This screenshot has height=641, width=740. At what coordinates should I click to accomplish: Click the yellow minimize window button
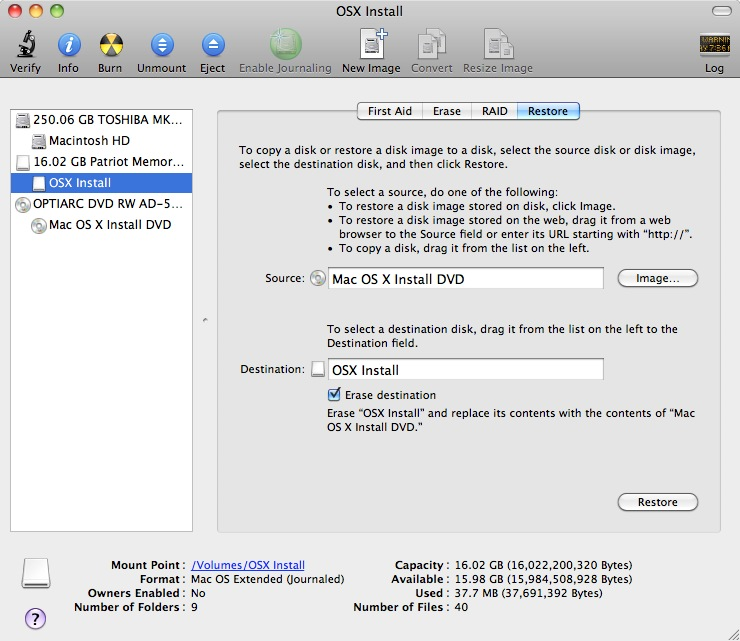(x=36, y=11)
